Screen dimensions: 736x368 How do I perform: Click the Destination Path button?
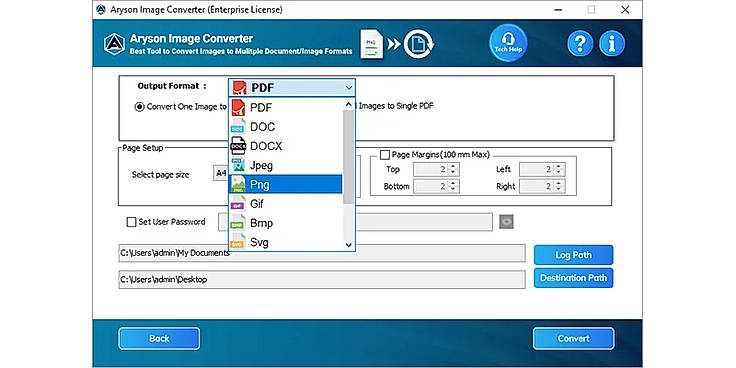pos(574,278)
